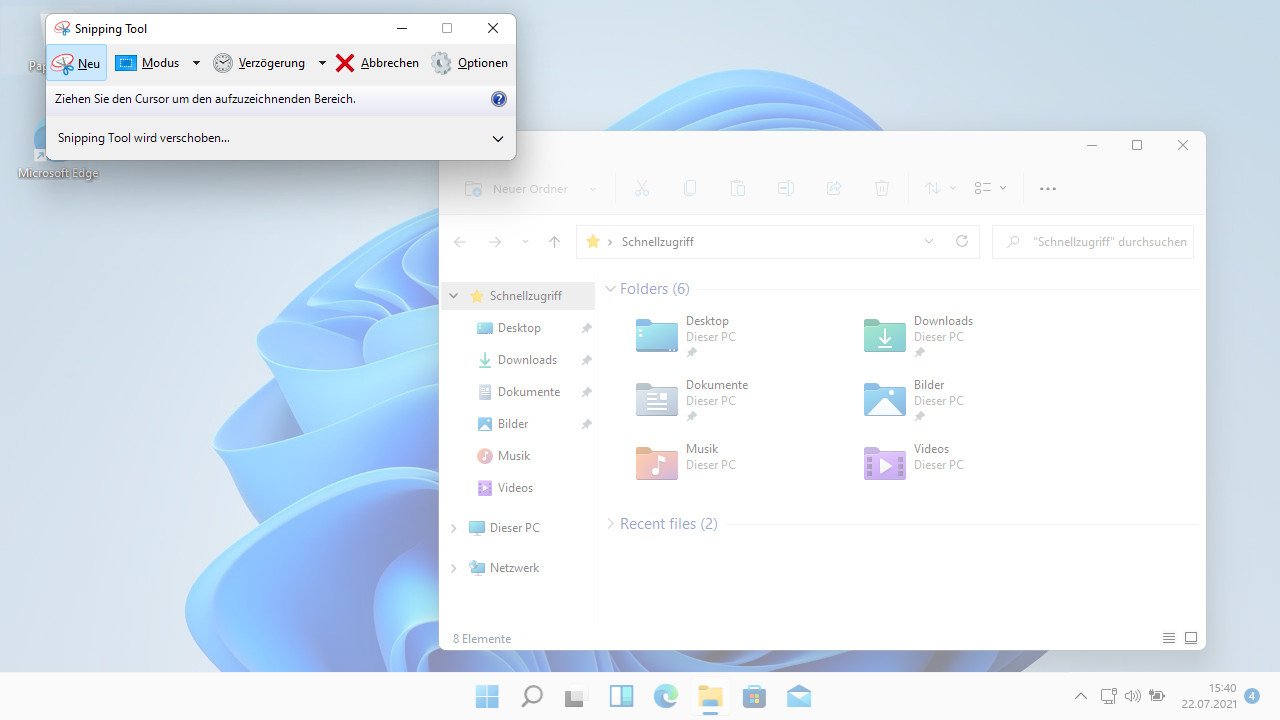Open the help question mark in the info bar
Image resolution: width=1280 pixels, height=720 pixels.
click(498, 98)
